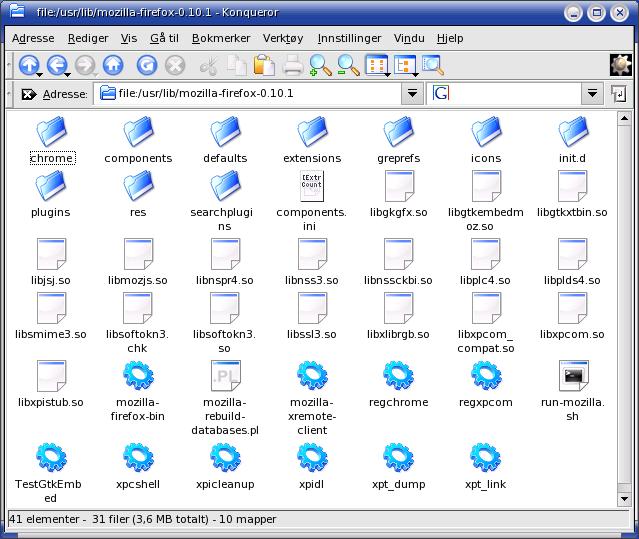The width and height of the screenshot is (639, 539).
Task: Click the Paste clipboard icon
Action: click(x=264, y=65)
